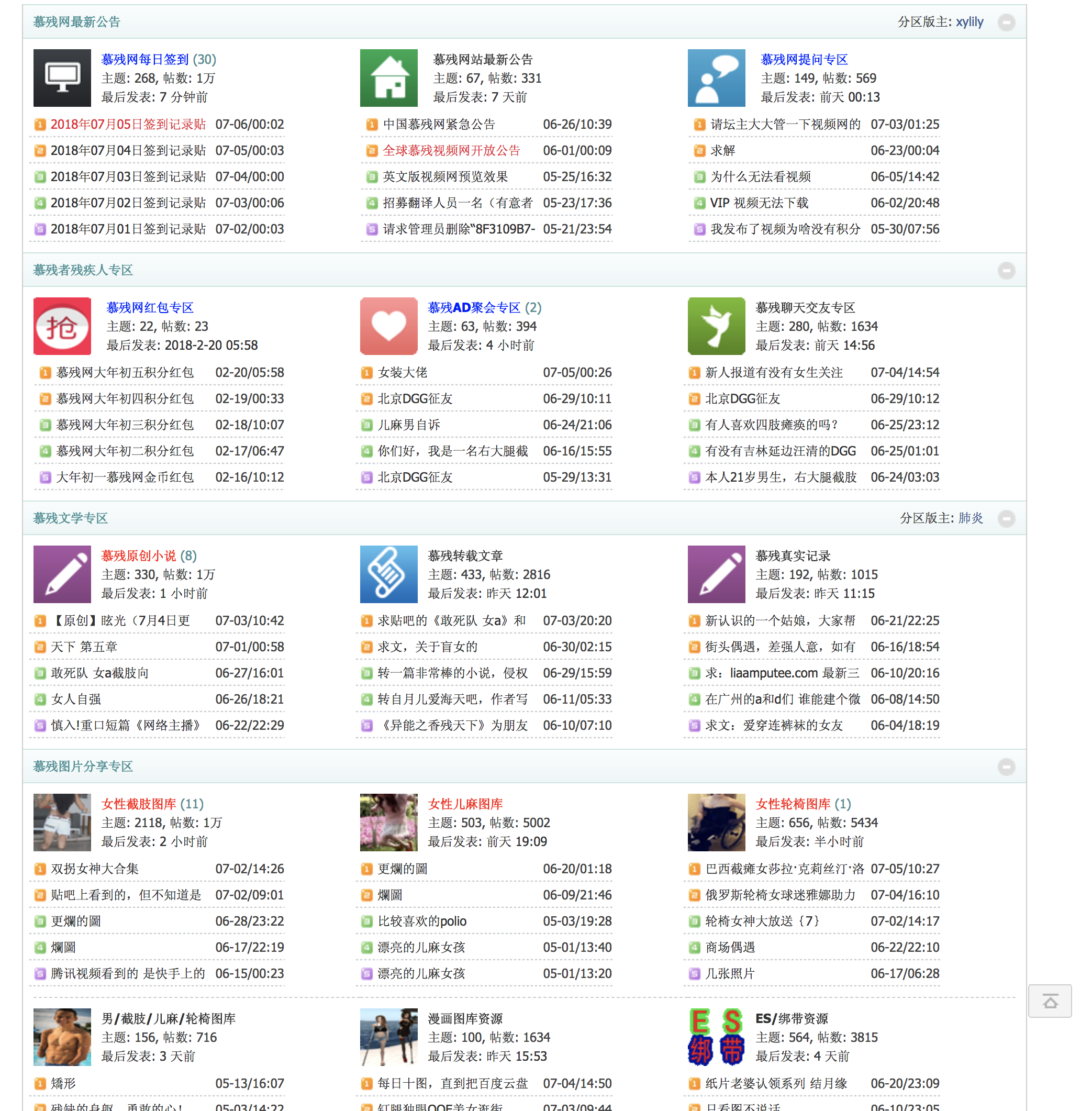Open the 慕残网提问专区 forum link
1092x1111 pixels.
tap(804, 60)
